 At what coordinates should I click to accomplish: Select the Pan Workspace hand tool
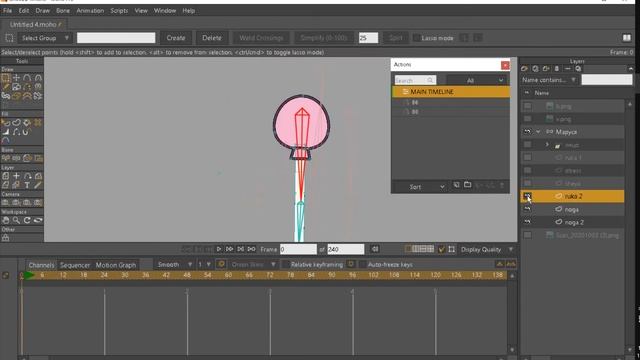point(6,220)
